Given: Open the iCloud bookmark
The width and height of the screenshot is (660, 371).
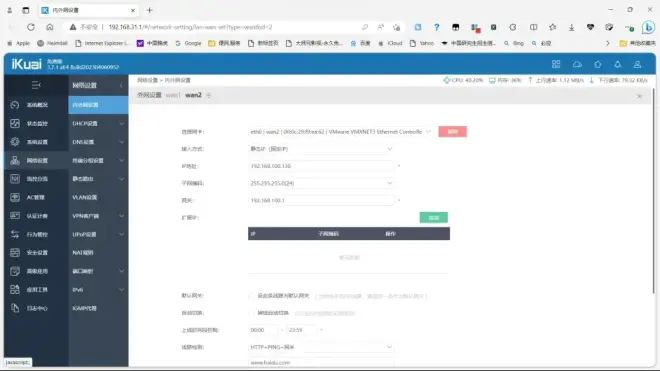Looking at the screenshot, I should (390, 43).
